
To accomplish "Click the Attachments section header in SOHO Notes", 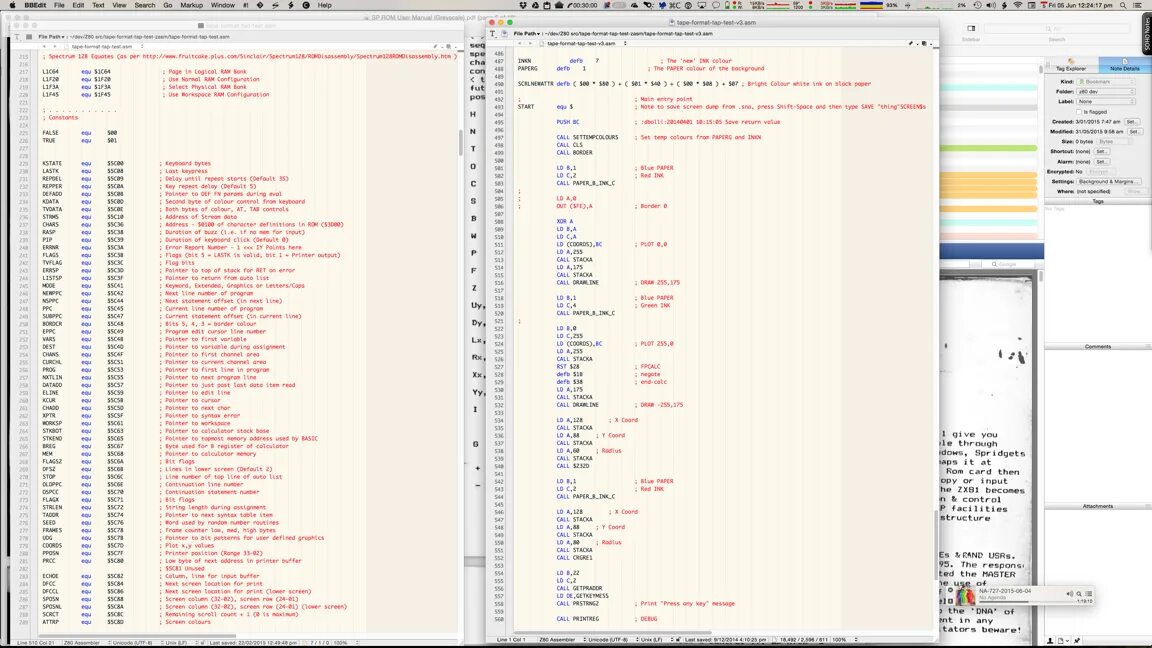I will click(x=1098, y=506).
